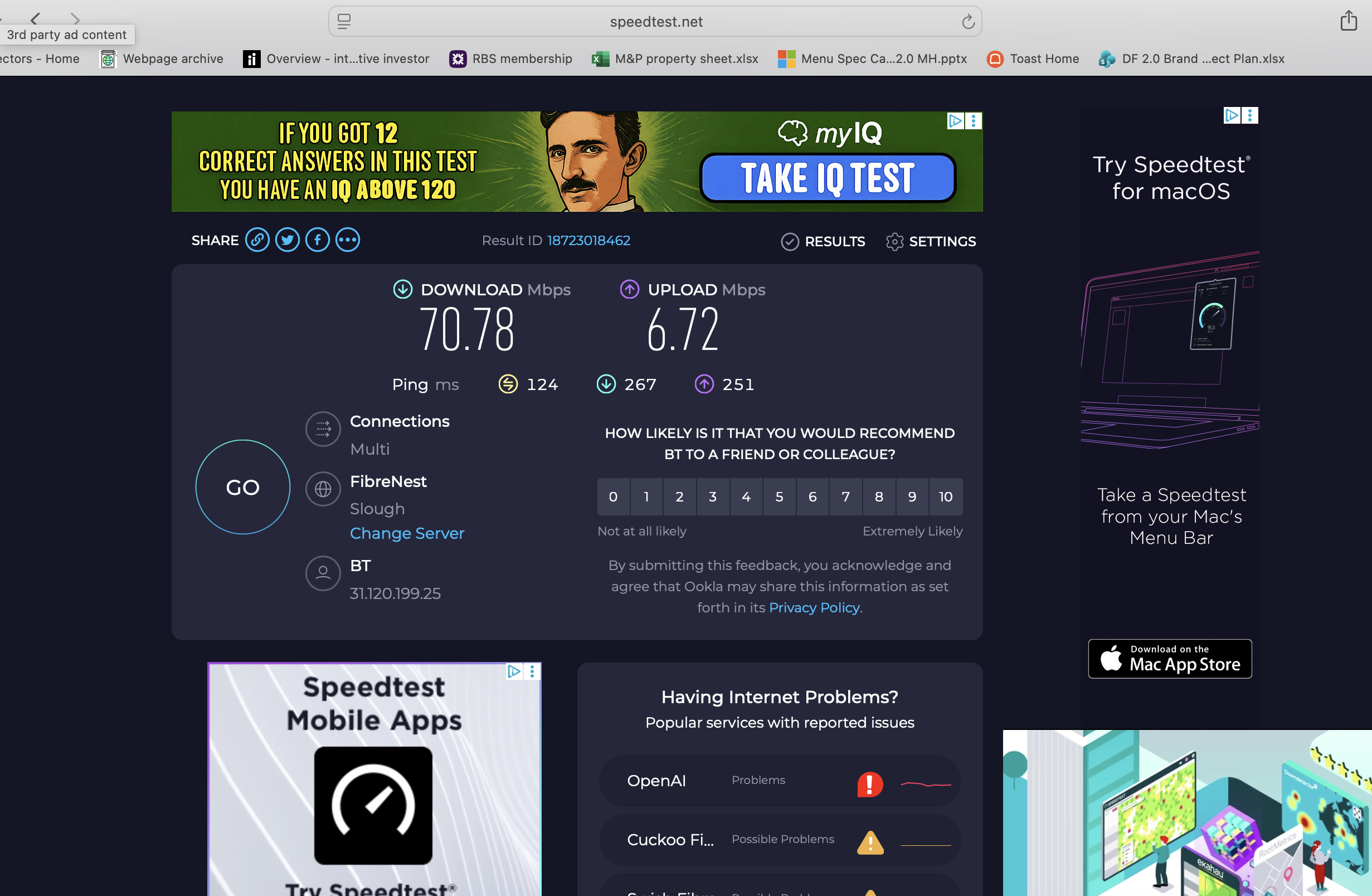The width and height of the screenshot is (1372, 896).
Task: Click the speedtest.net address bar
Action: 655,22
